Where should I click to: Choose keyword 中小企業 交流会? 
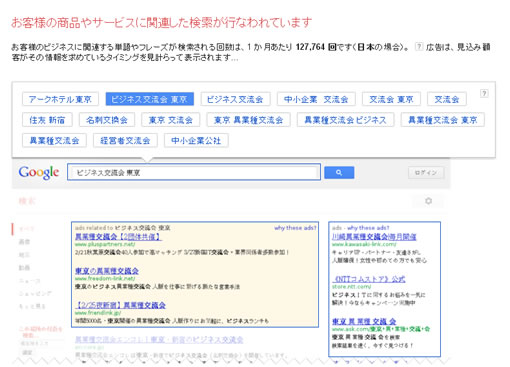click(x=316, y=99)
